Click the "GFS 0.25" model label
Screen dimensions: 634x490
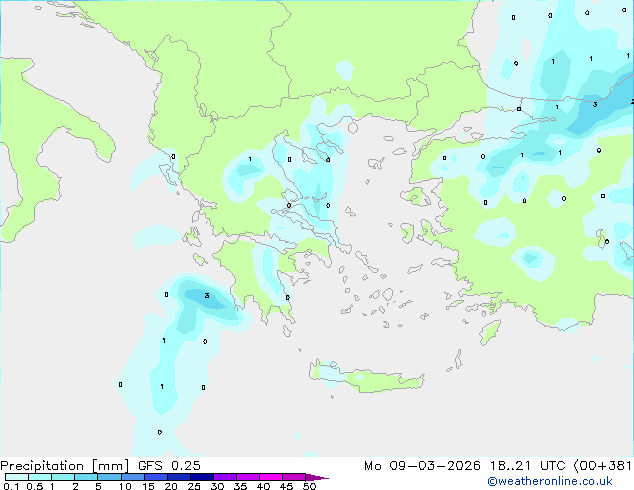pyautogui.click(x=169, y=466)
